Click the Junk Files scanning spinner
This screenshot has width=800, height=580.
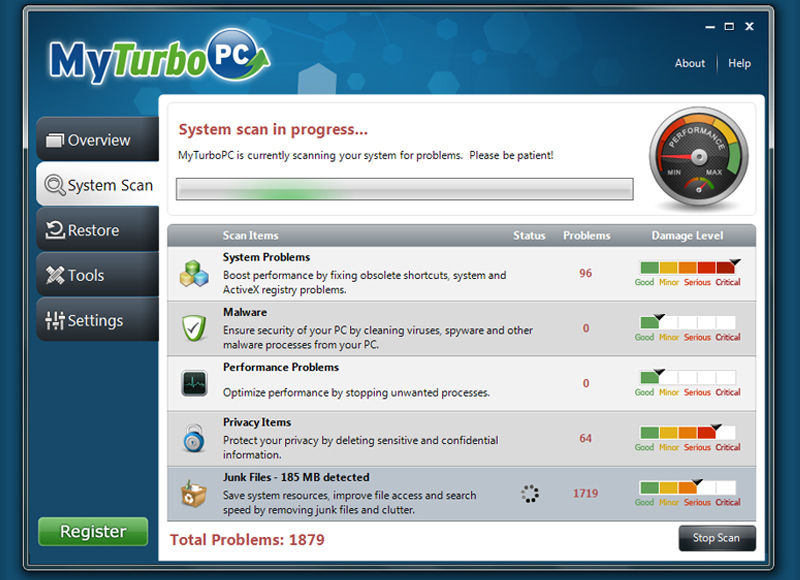[x=530, y=494]
